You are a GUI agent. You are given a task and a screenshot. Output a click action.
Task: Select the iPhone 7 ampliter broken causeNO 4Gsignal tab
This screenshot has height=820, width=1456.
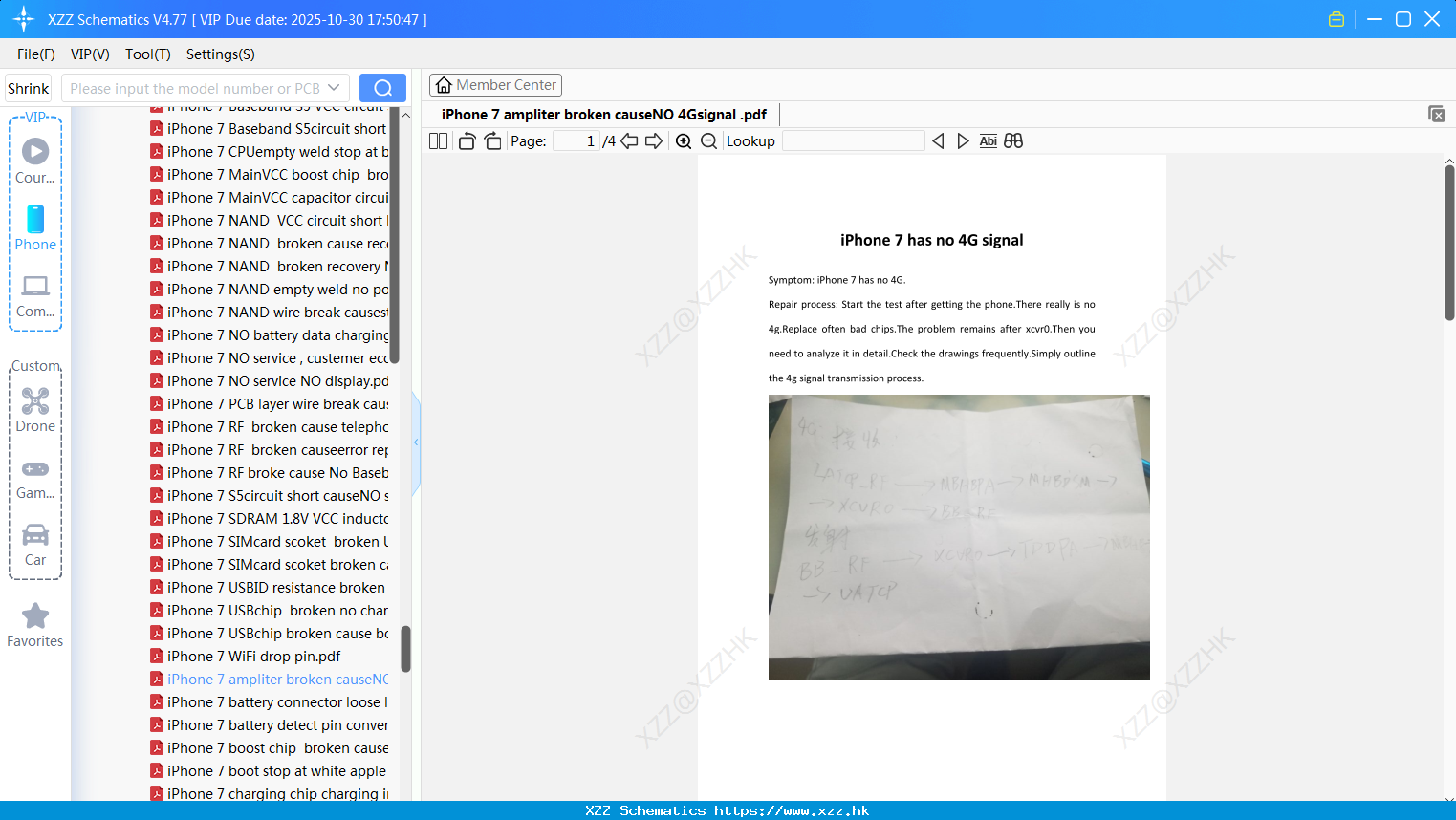pyautogui.click(x=604, y=115)
